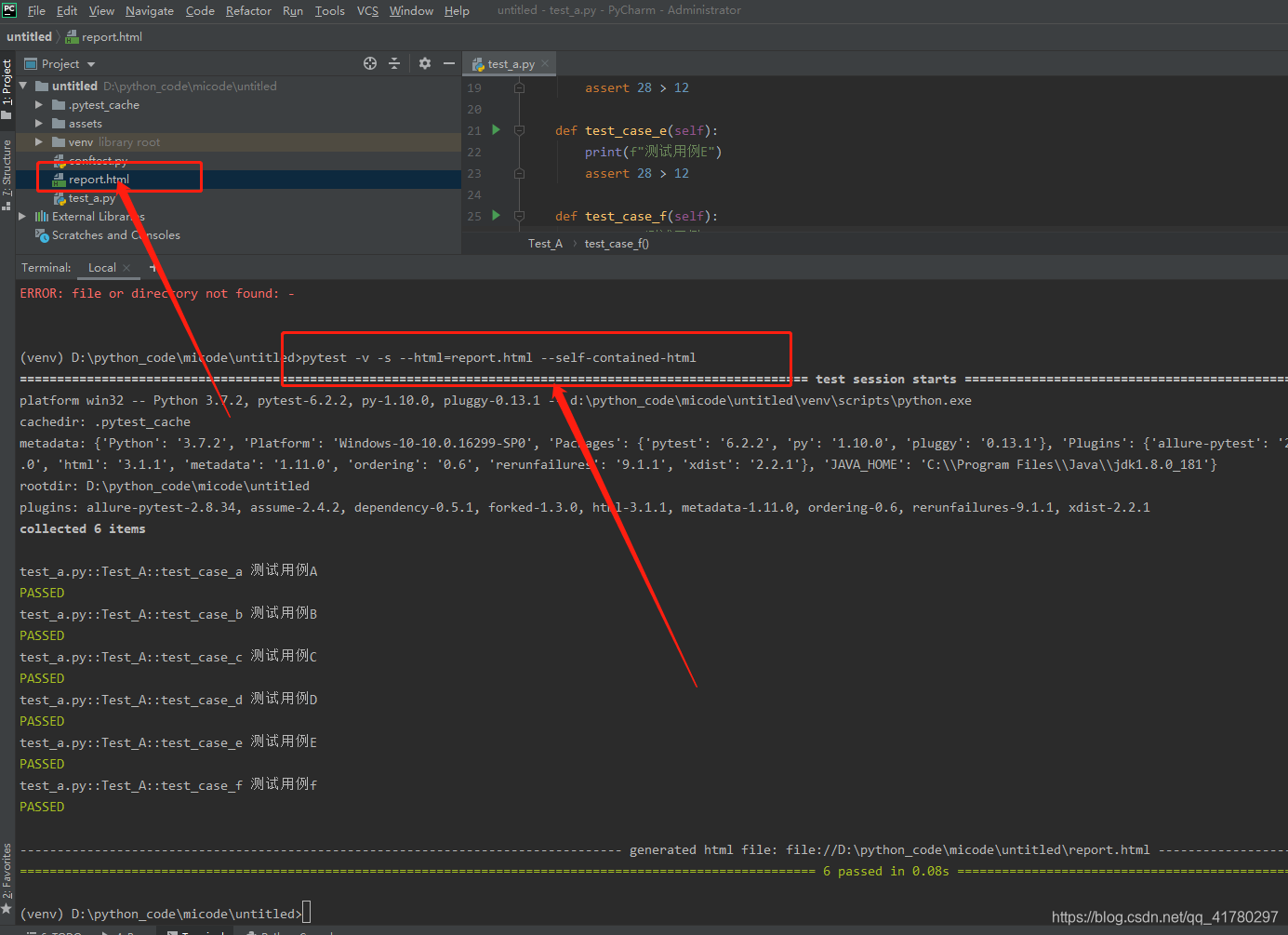Open the Edit menu
This screenshot has width=1288, height=935.
(67, 10)
